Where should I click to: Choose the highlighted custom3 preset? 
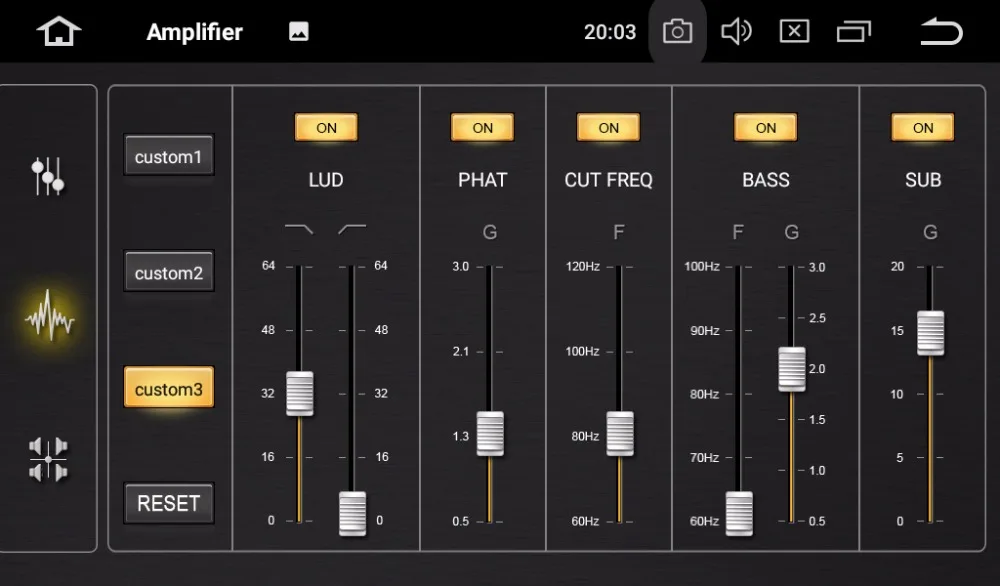click(x=169, y=388)
